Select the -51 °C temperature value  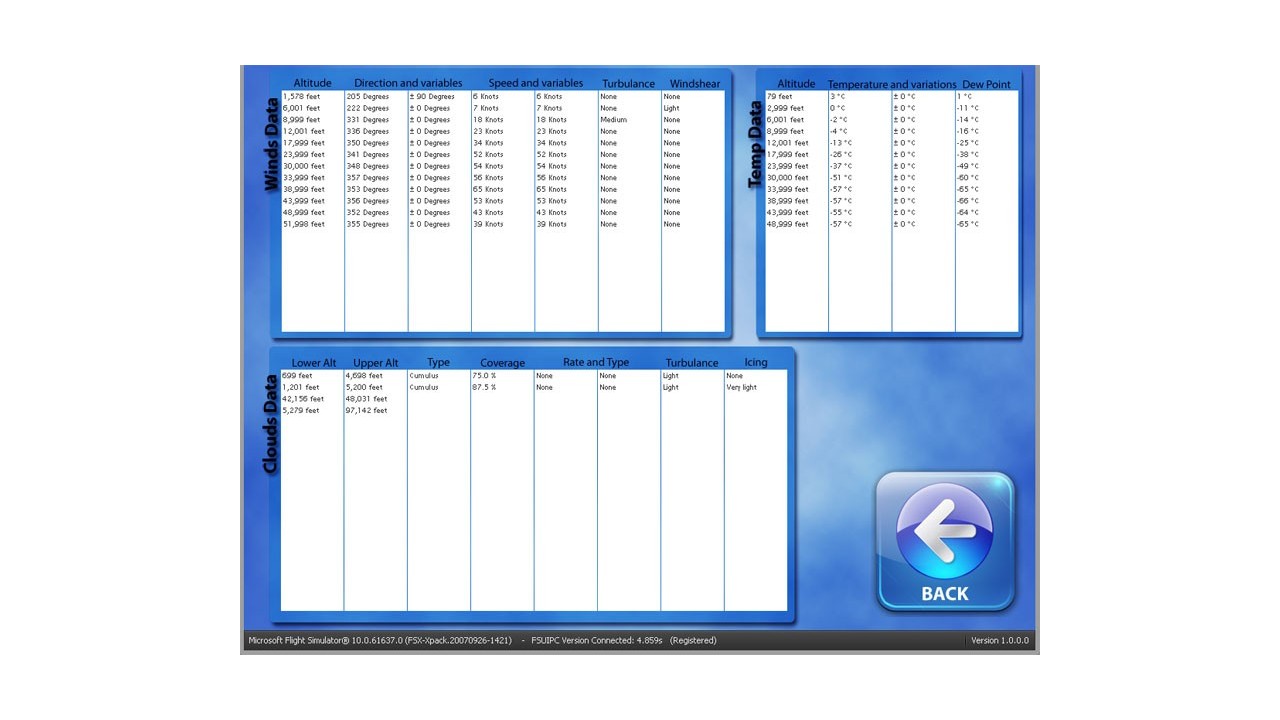[841, 178]
